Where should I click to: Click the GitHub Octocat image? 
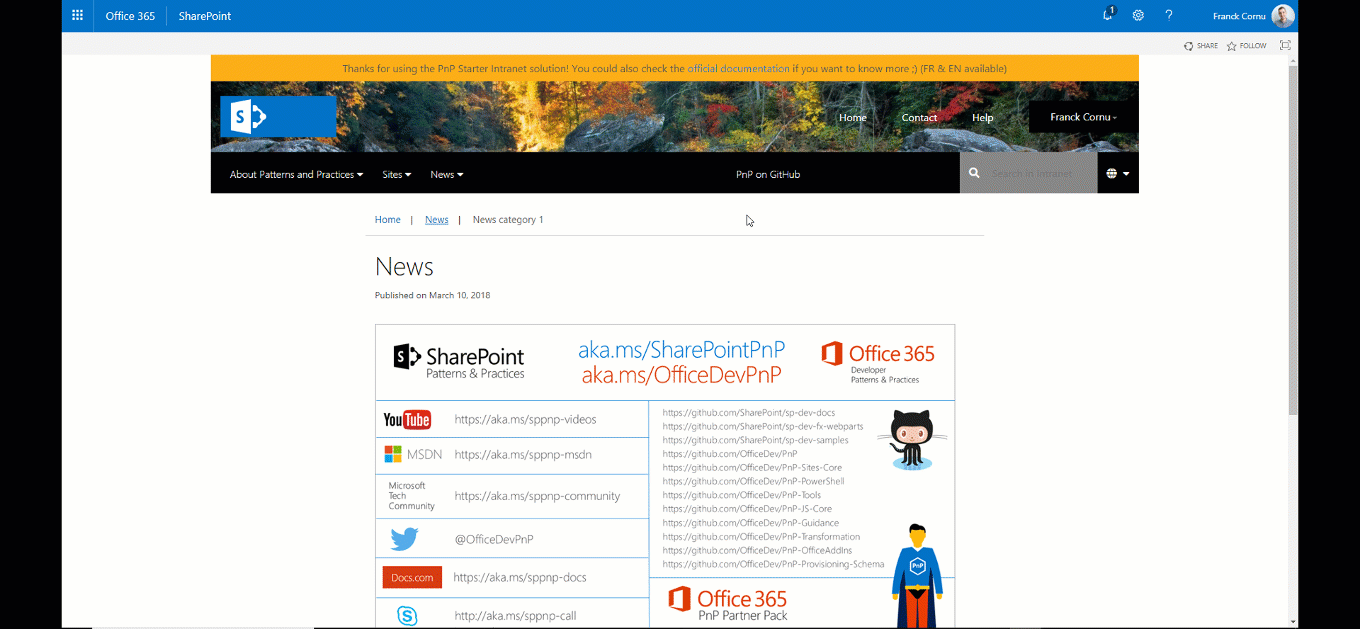point(911,439)
